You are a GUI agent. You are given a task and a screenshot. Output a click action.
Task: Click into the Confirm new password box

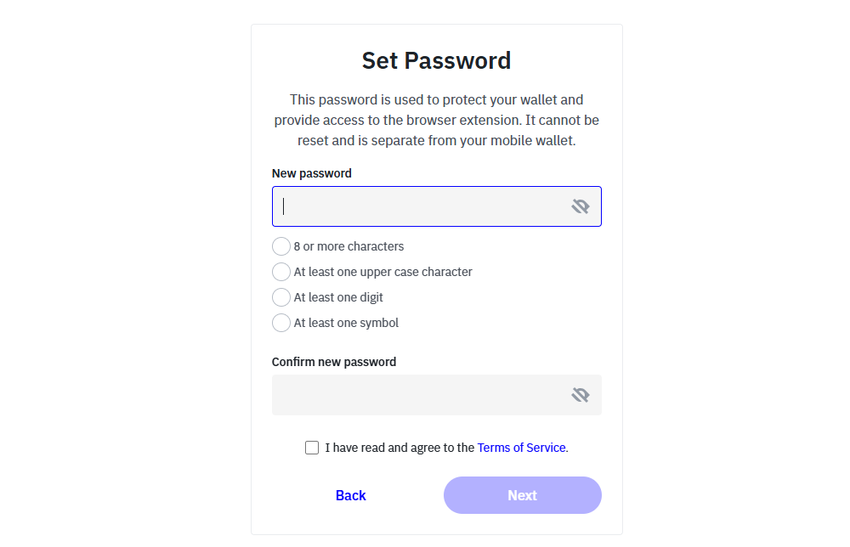(x=420, y=395)
